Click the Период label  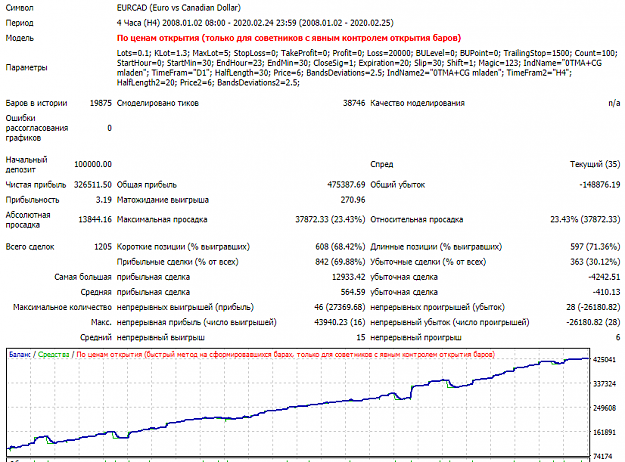click(x=20, y=23)
